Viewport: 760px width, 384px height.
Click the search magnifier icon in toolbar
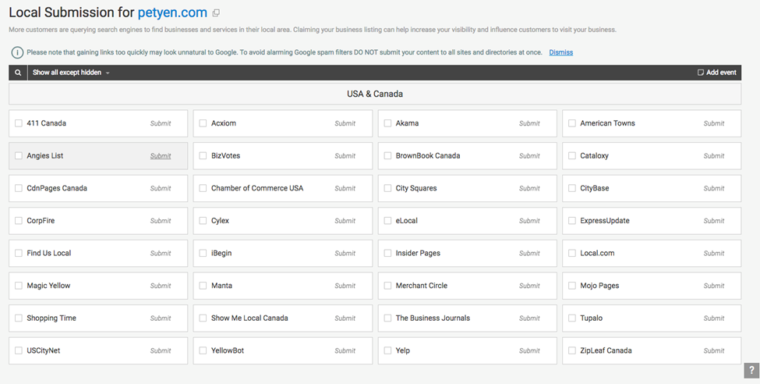point(18,73)
